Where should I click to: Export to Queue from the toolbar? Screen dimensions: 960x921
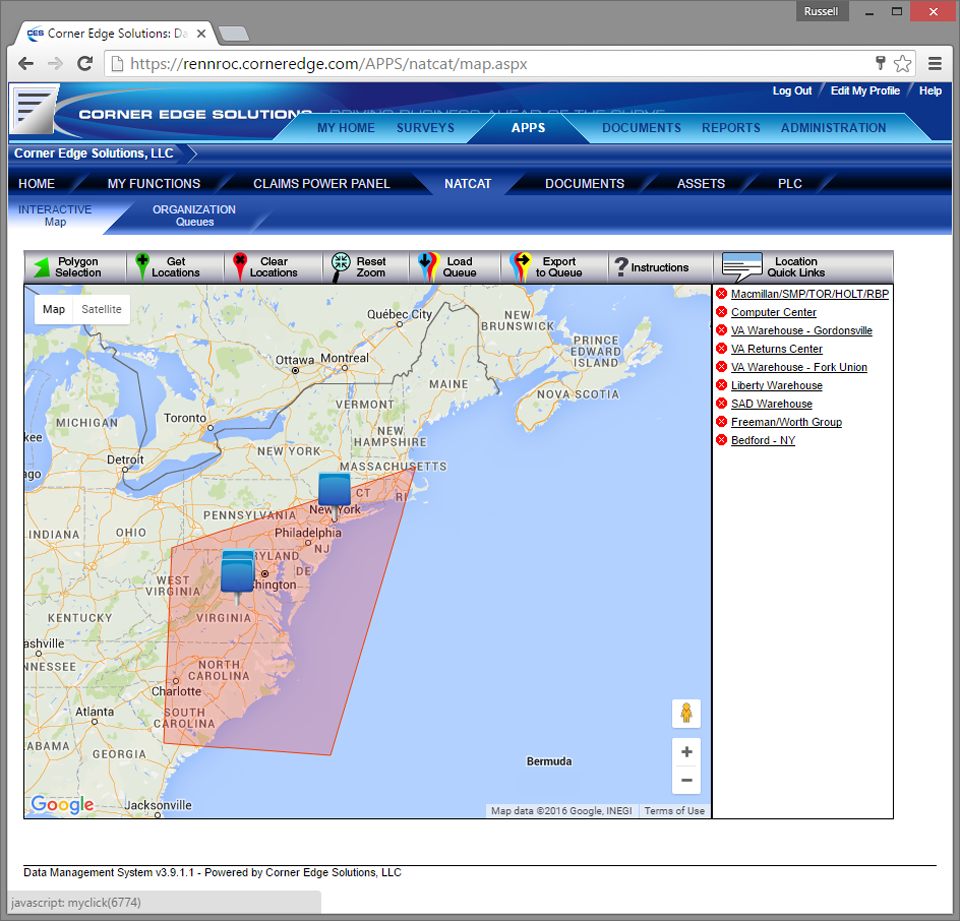click(x=546, y=267)
